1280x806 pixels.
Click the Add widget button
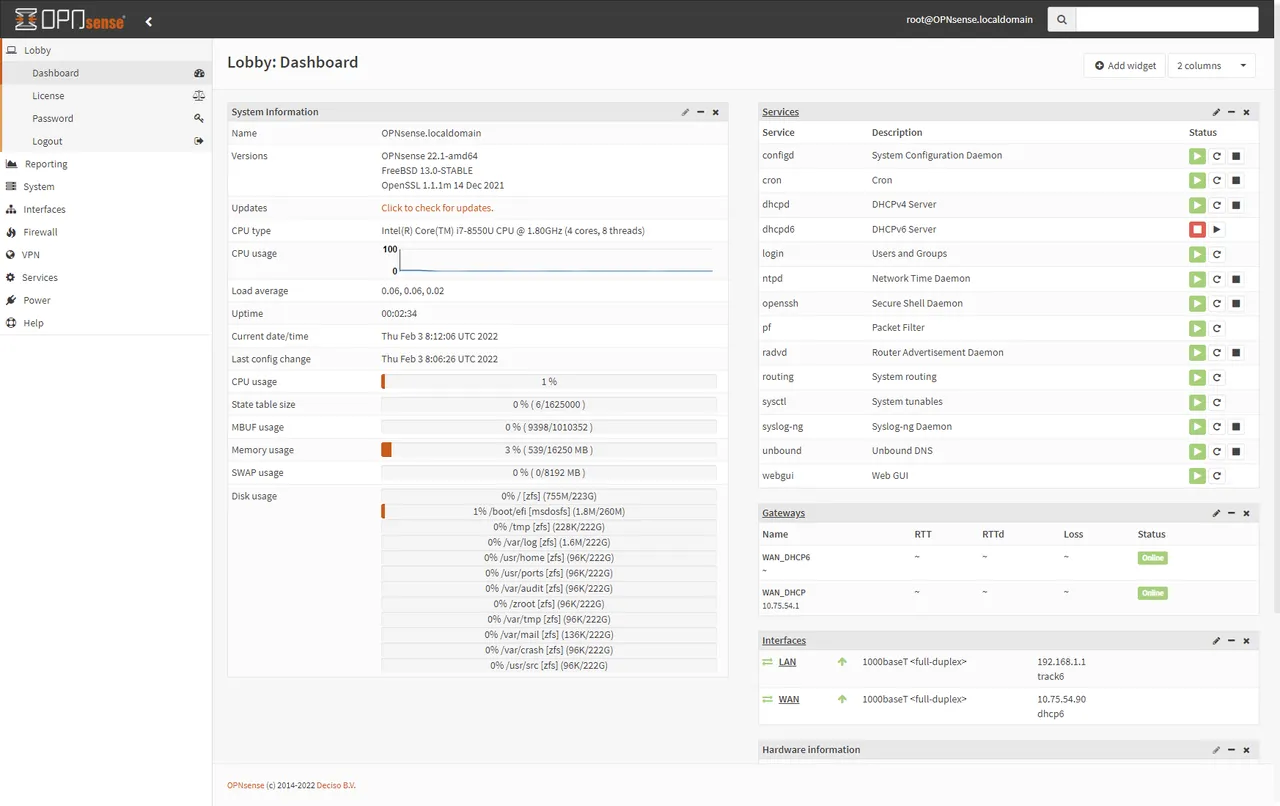click(x=1125, y=65)
